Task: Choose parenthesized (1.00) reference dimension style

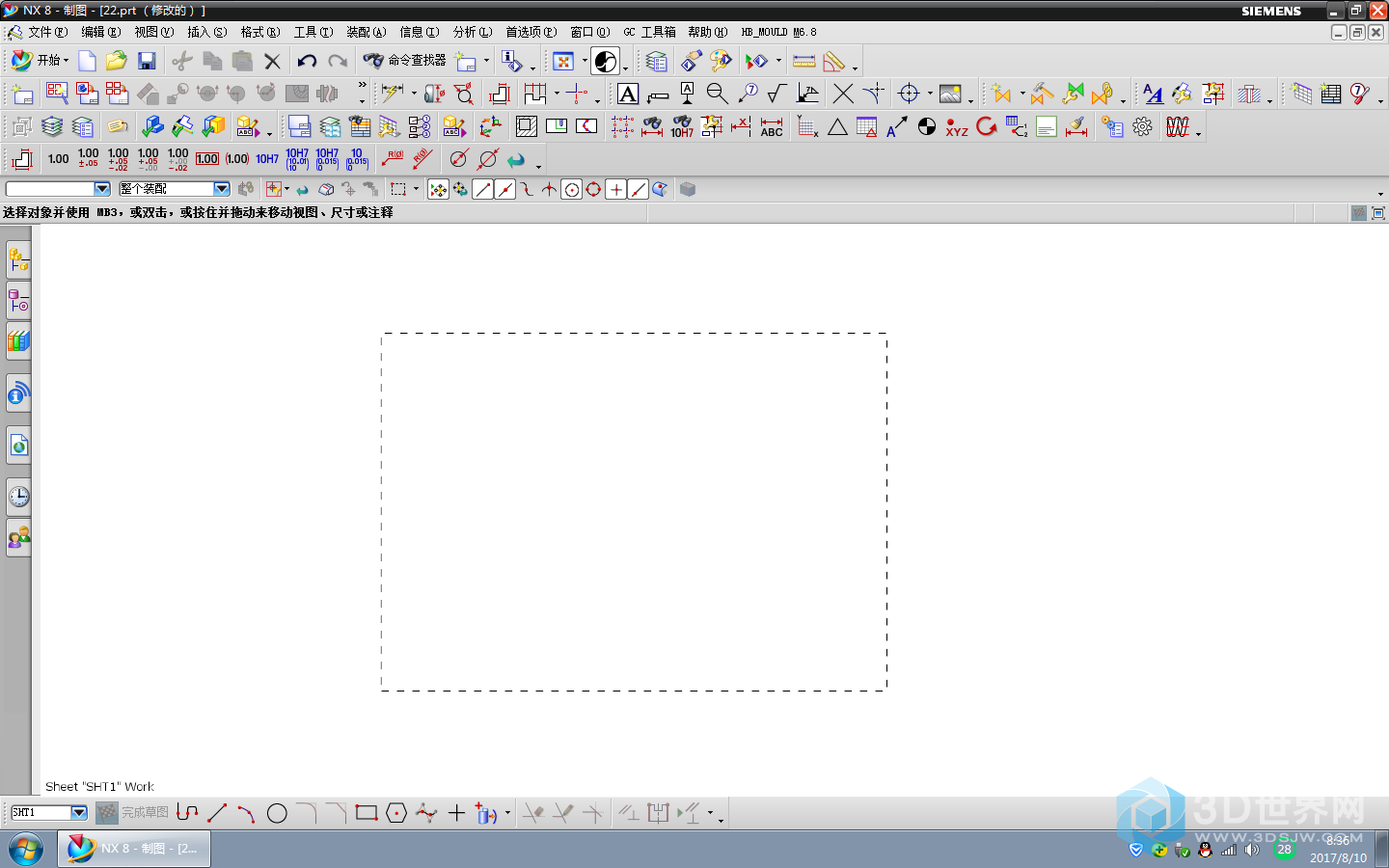Action: (x=237, y=159)
